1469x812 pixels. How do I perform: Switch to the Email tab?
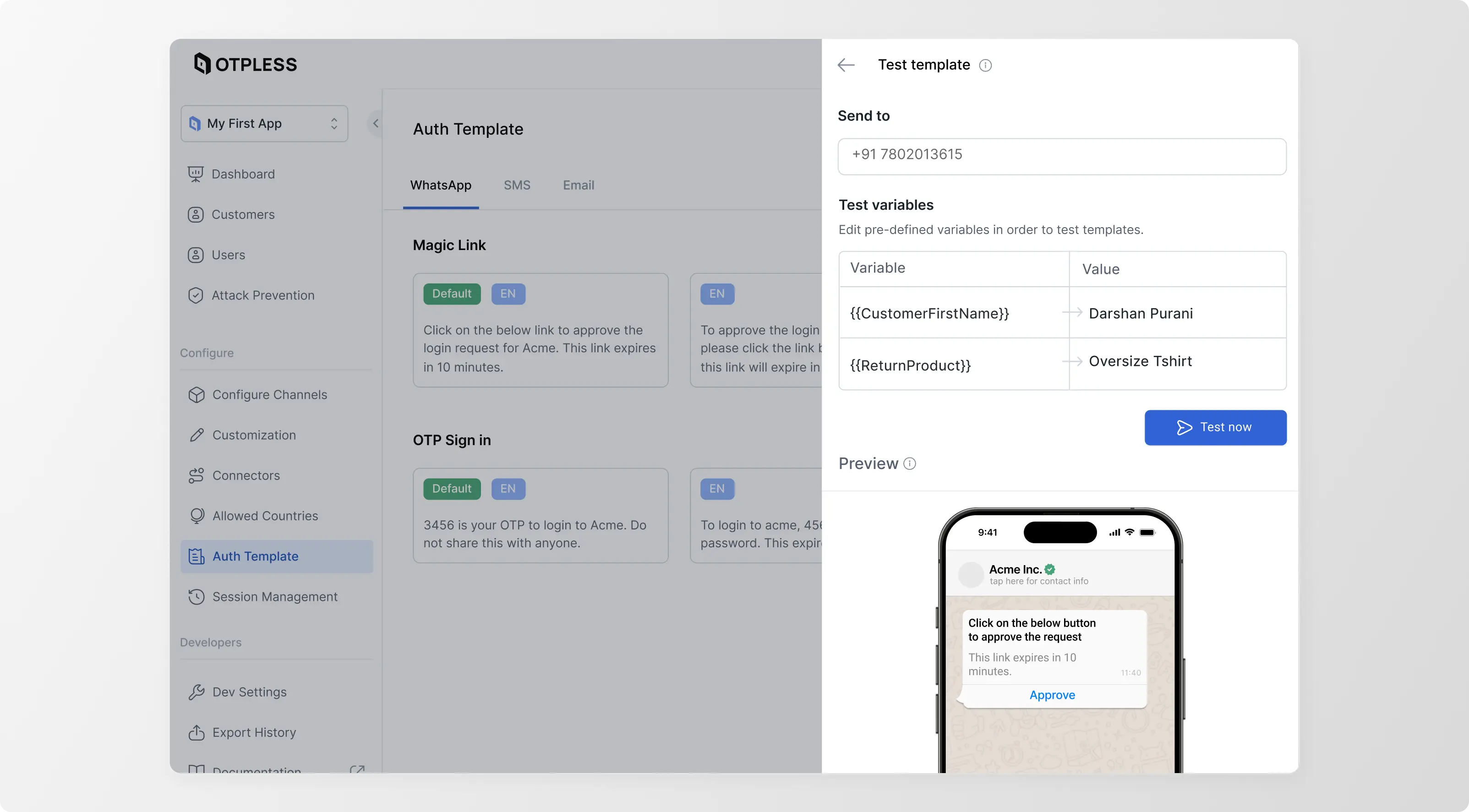pyautogui.click(x=578, y=185)
